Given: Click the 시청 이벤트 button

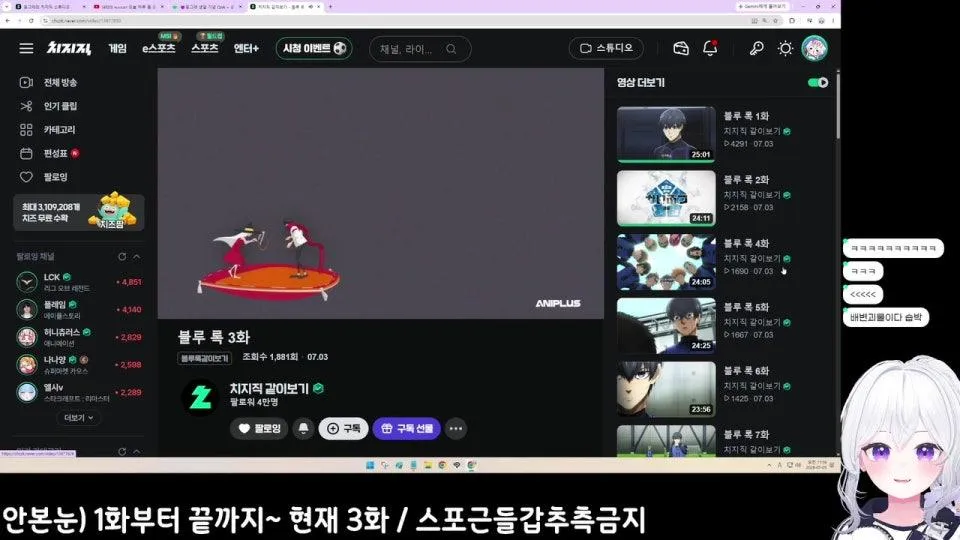Looking at the screenshot, I should point(314,48).
